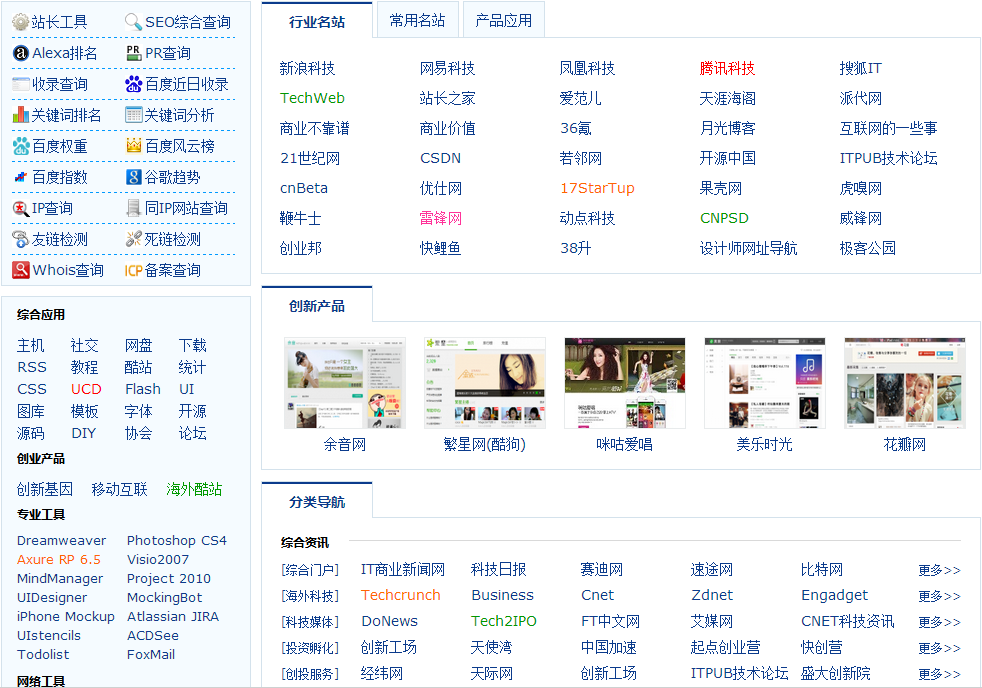Click 更多>> in the 科技媒体 row
This screenshot has height=688, width=982.
(939, 622)
